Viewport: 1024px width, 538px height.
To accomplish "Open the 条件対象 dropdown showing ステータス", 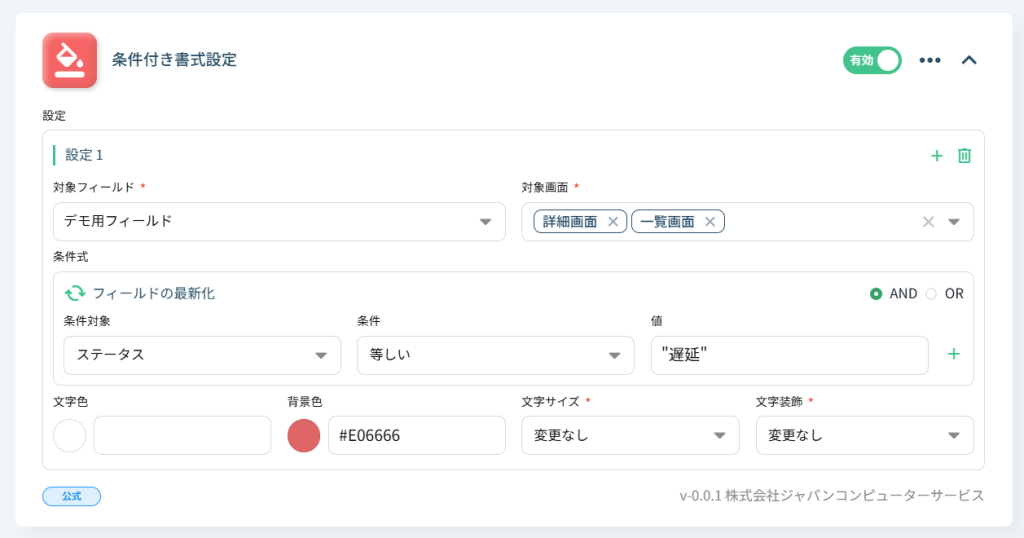I will 202,355.
